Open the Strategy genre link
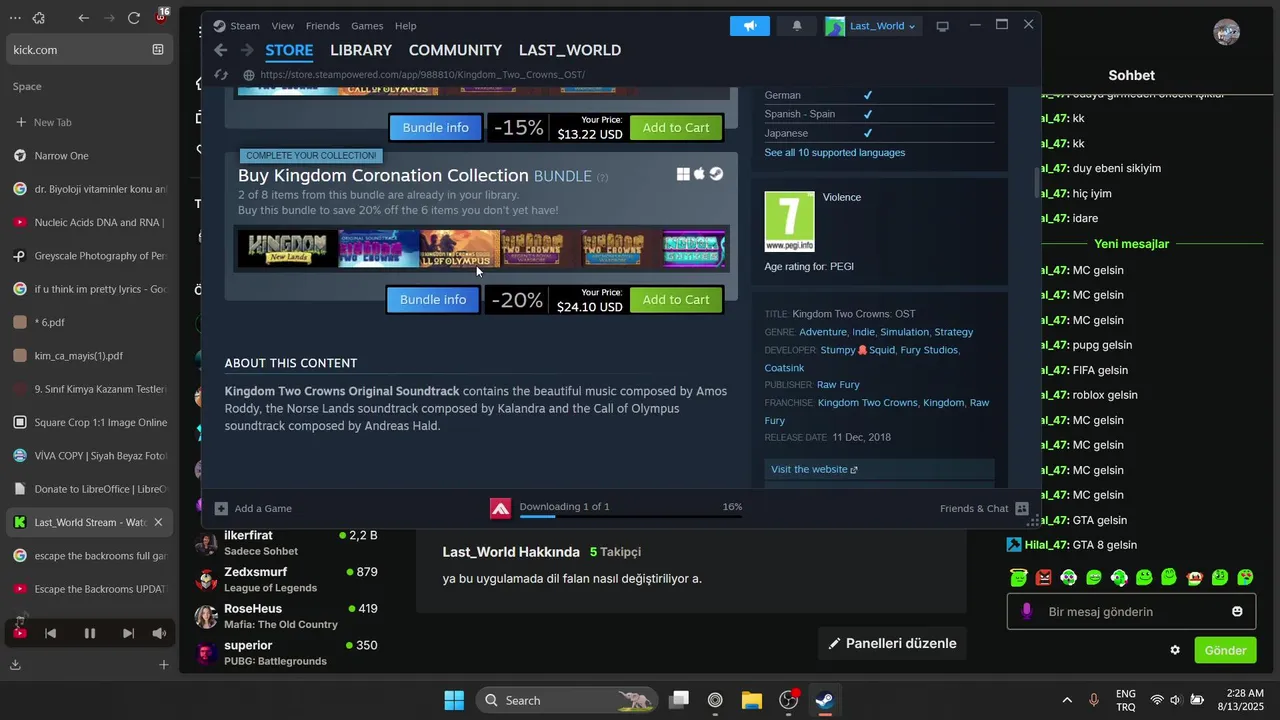 click(953, 332)
